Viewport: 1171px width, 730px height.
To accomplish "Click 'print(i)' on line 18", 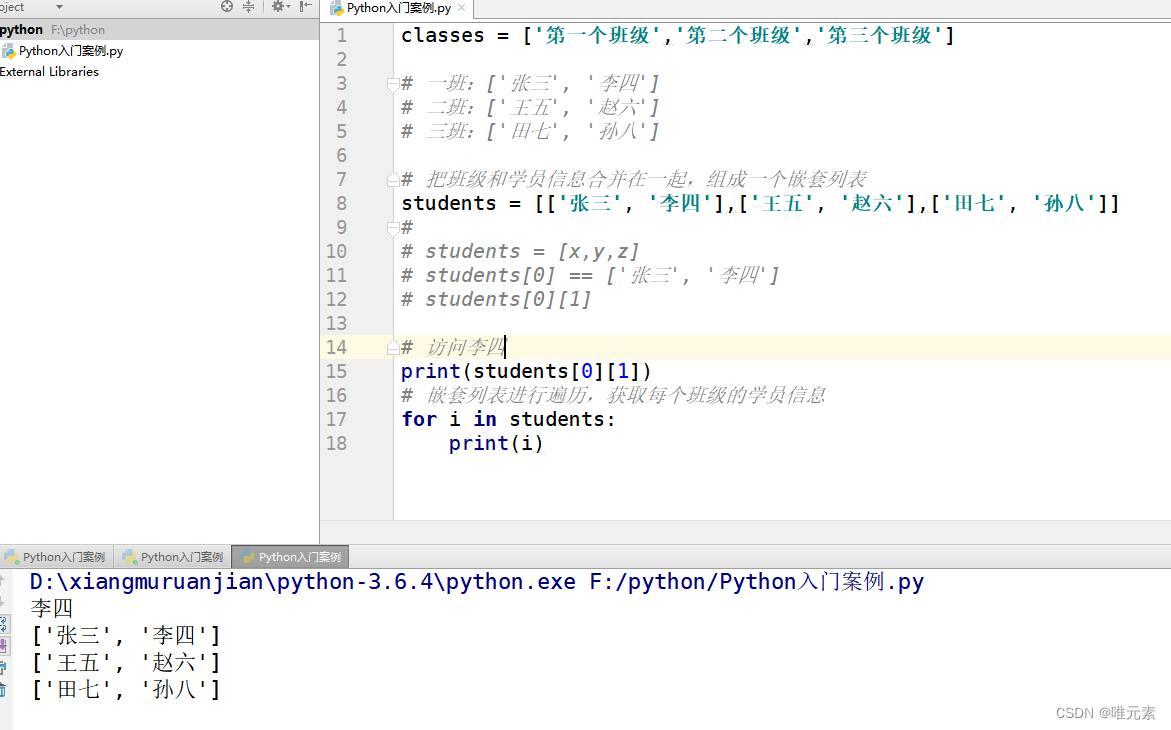I will (496, 443).
